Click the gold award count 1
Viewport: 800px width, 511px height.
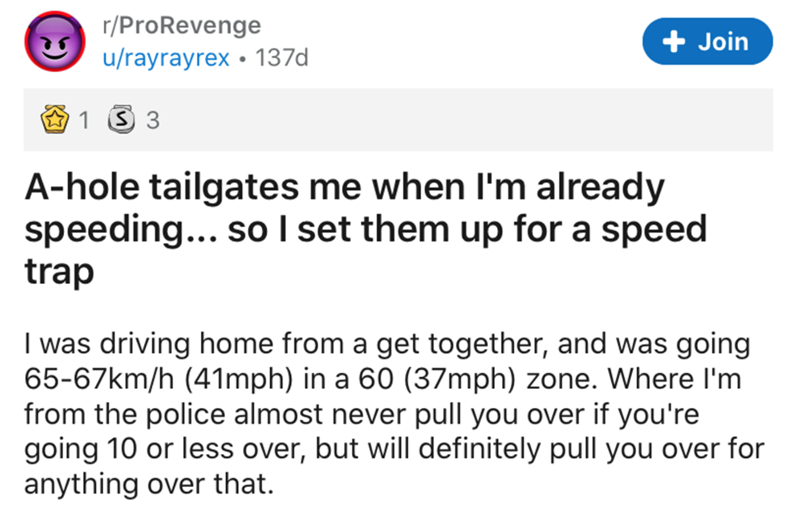click(86, 122)
